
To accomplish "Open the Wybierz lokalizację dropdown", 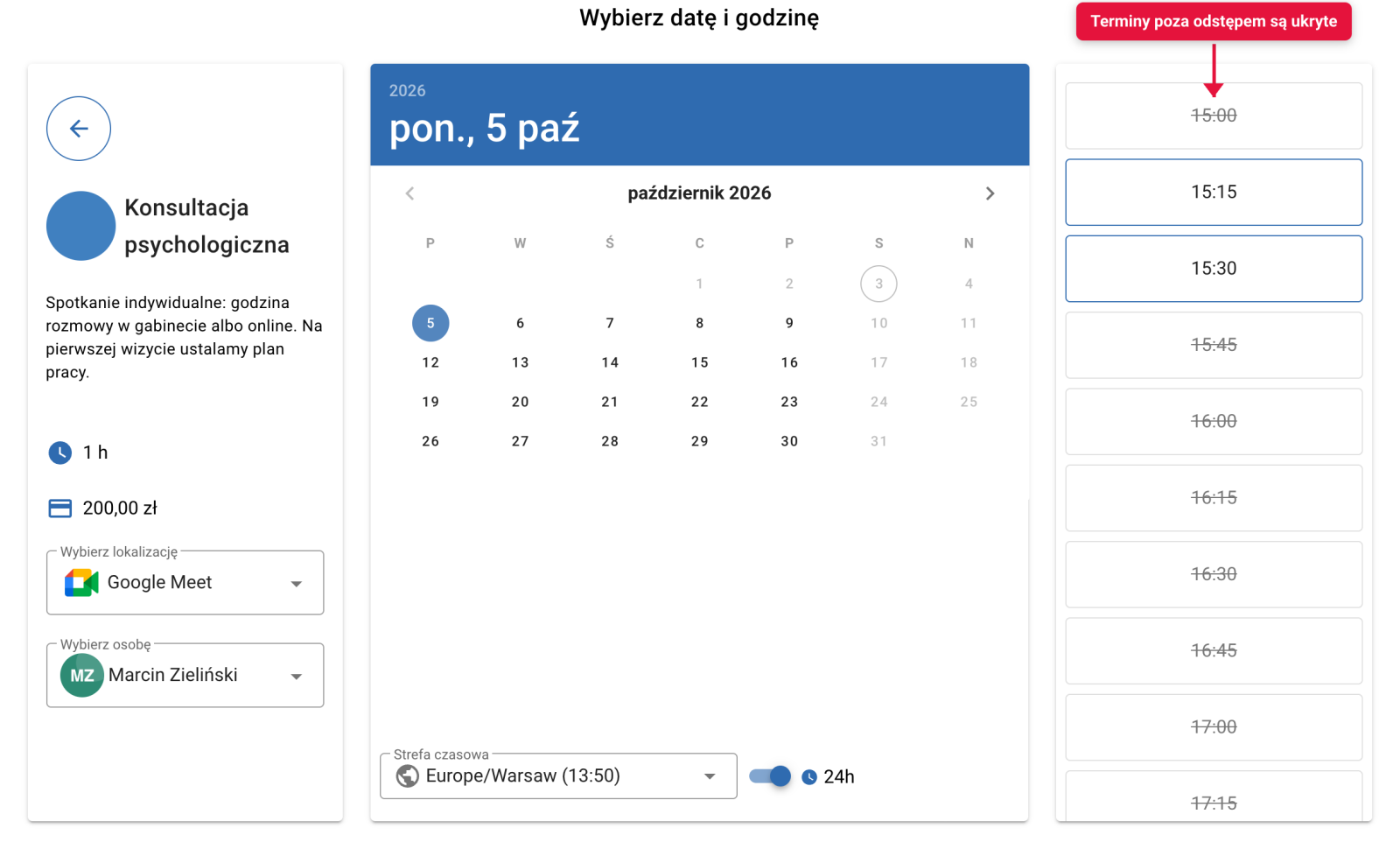I will (x=185, y=583).
